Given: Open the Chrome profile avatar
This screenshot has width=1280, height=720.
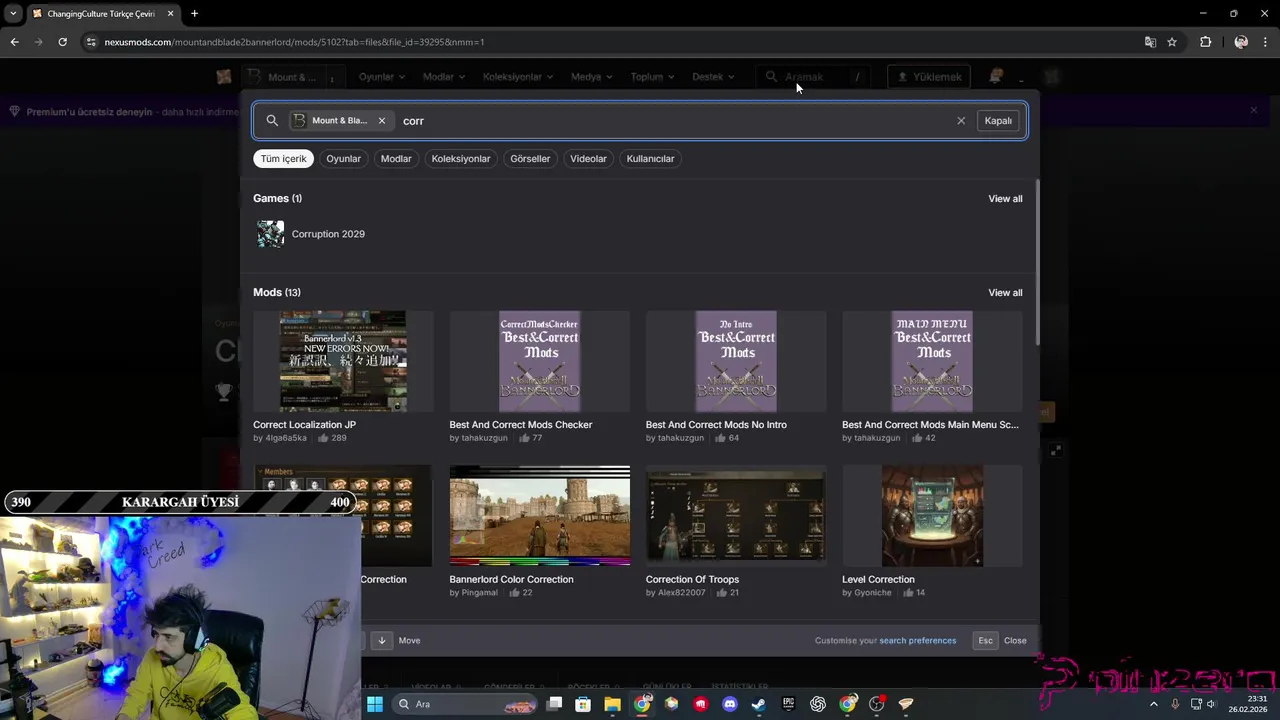Looking at the screenshot, I should tap(1241, 42).
